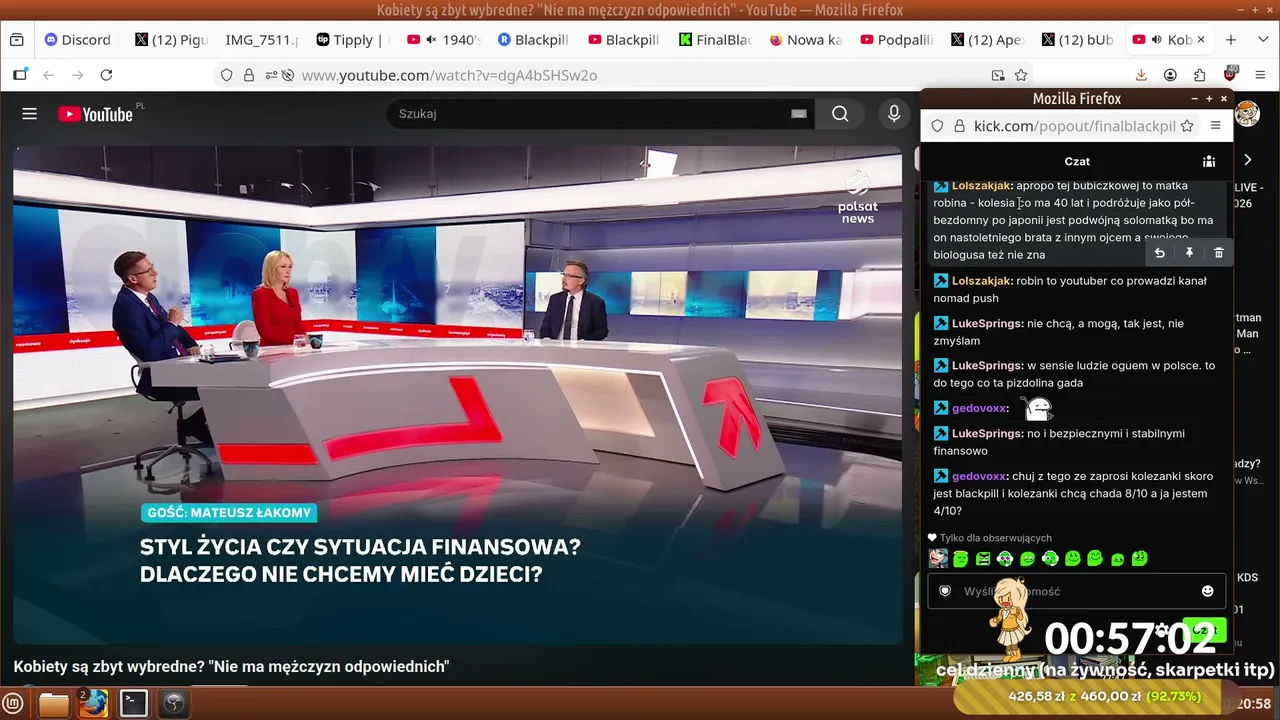Viewport: 1280px width, 720px height.
Task: Open the uBlock Origin extension icon
Action: 1230,75
